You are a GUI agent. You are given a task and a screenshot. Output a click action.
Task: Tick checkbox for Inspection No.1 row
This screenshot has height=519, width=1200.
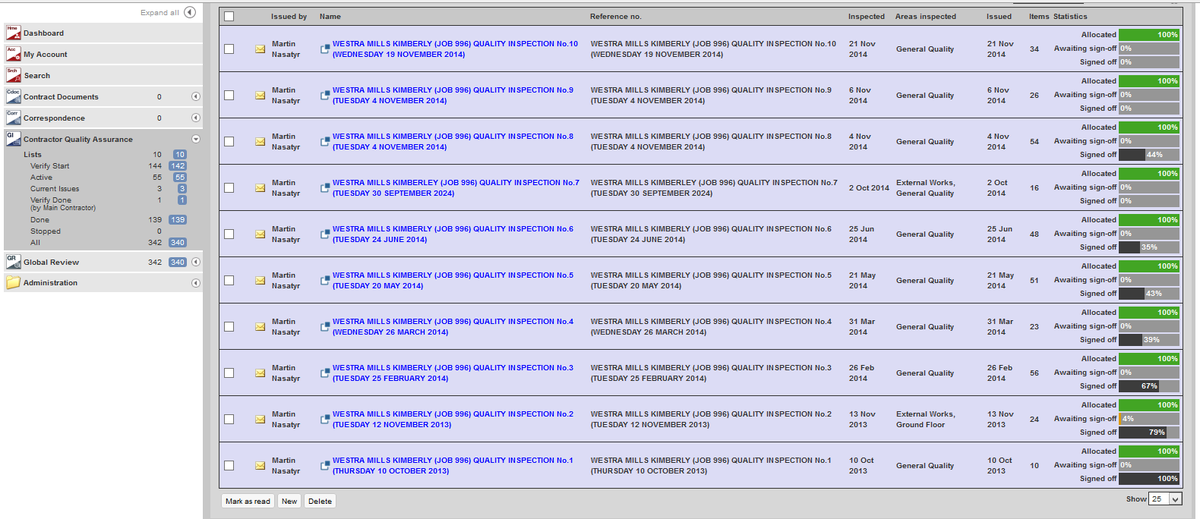[229, 465]
